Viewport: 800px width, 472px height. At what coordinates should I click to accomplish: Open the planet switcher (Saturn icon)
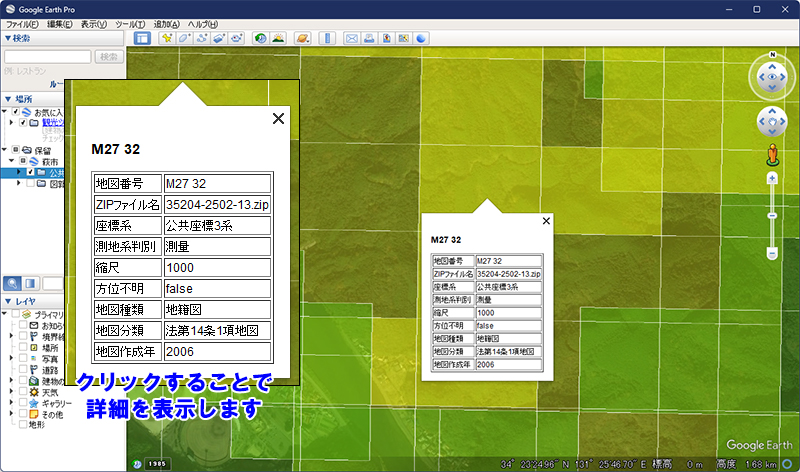pos(303,38)
